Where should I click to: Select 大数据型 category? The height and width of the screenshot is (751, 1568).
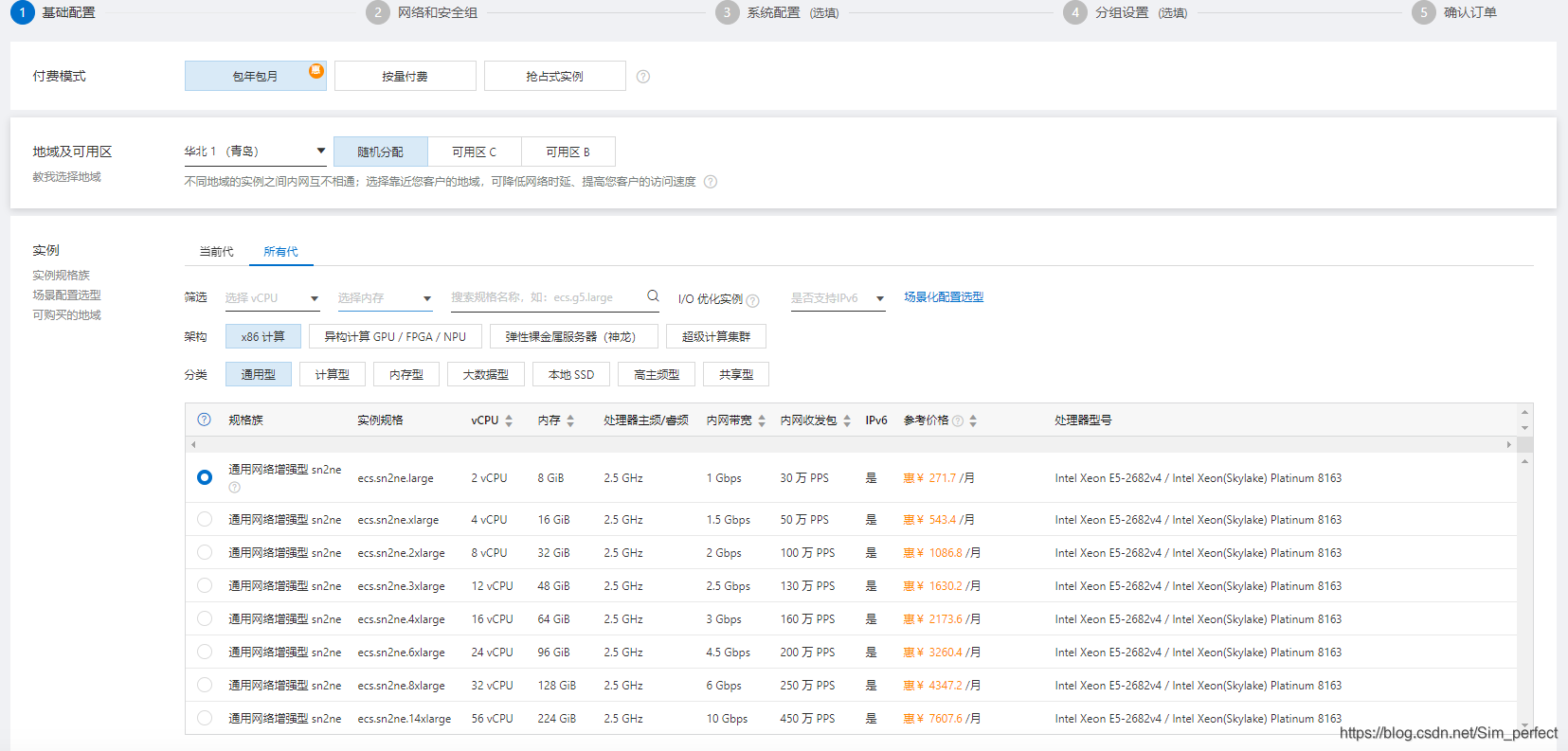(x=486, y=374)
